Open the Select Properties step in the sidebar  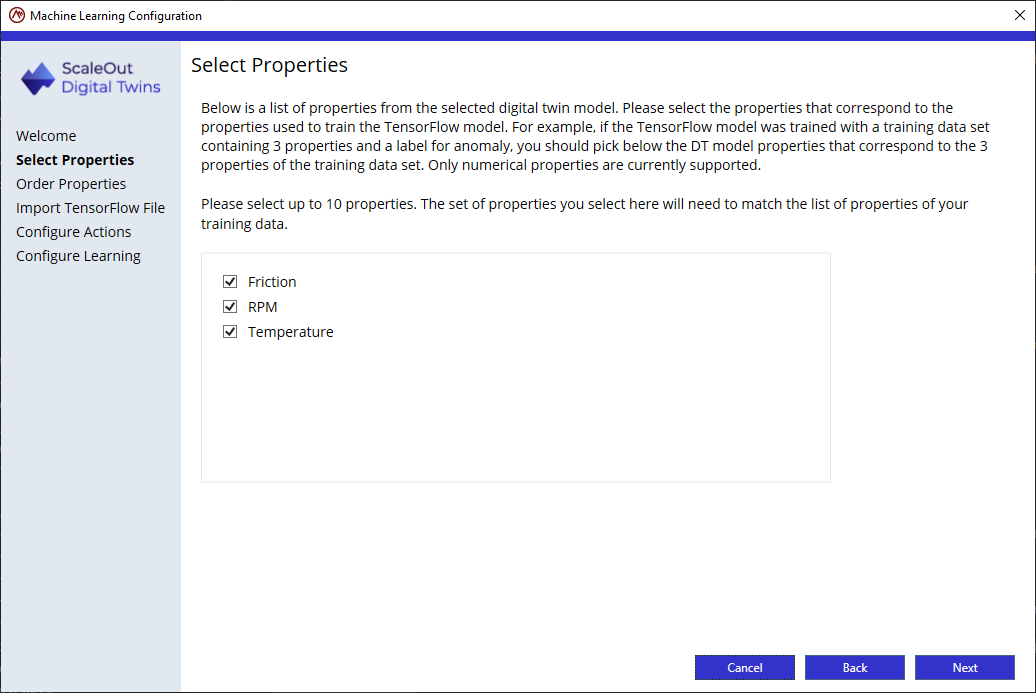75,160
